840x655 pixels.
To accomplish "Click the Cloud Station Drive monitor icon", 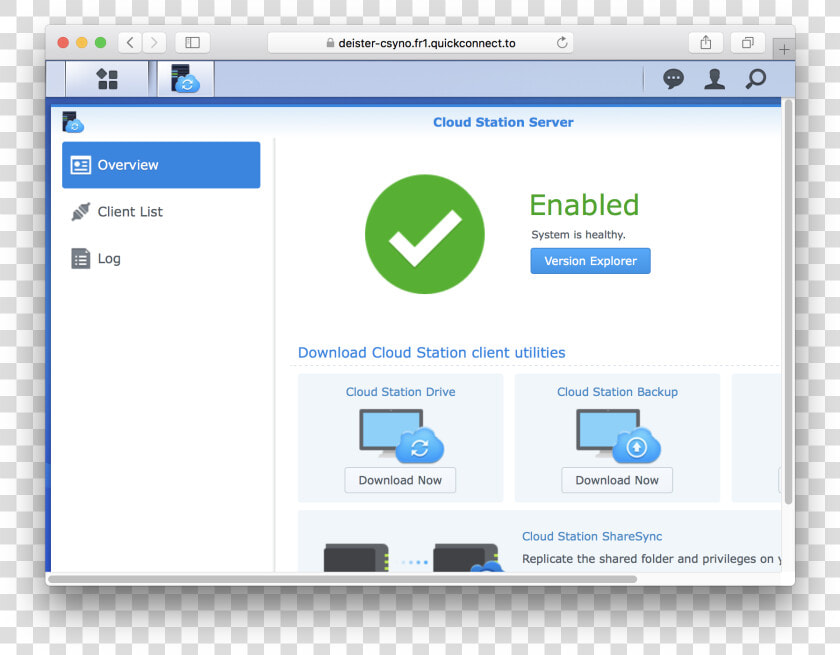I will tap(401, 435).
